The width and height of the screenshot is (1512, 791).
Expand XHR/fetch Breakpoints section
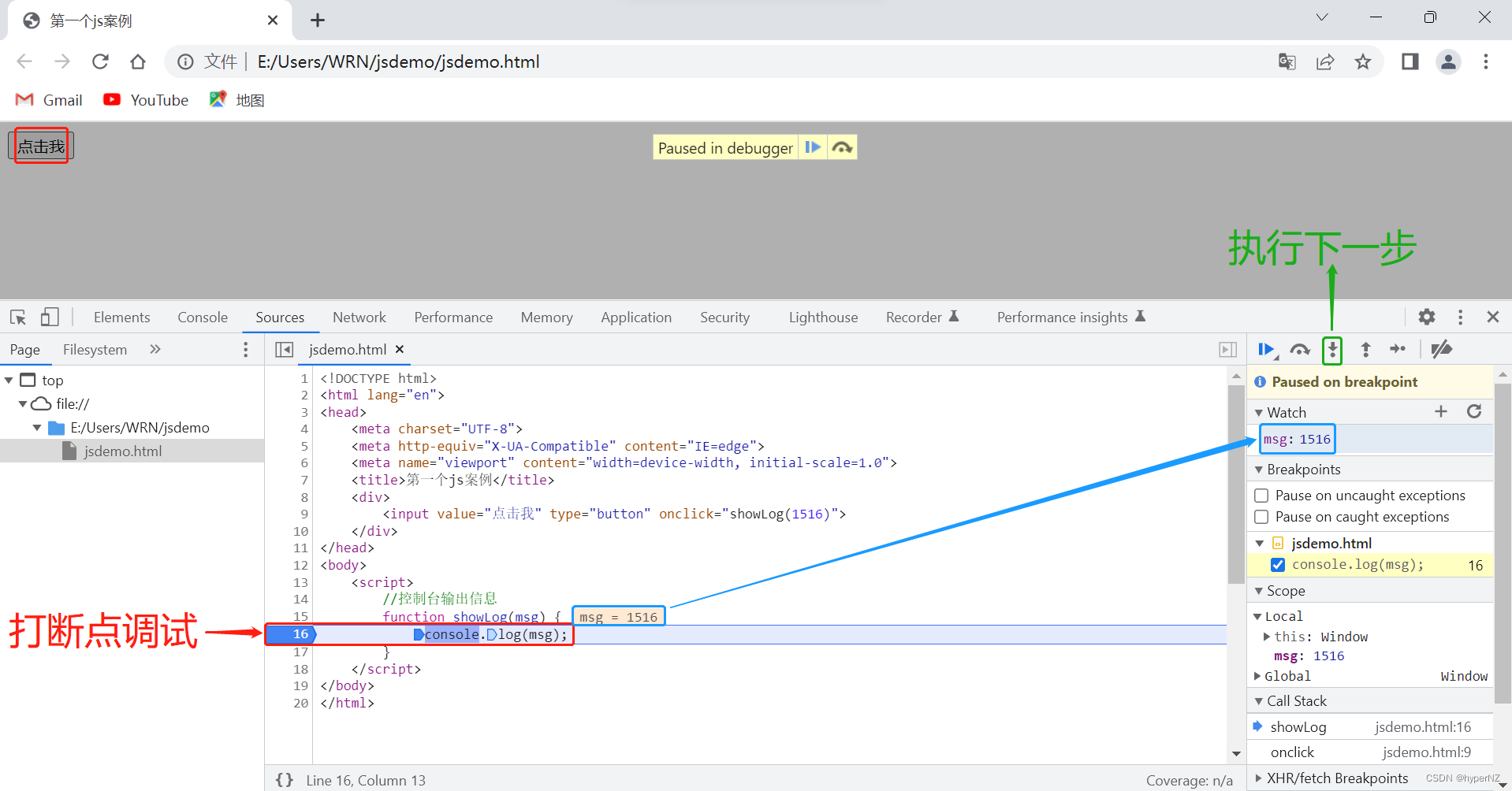pos(1259,778)
